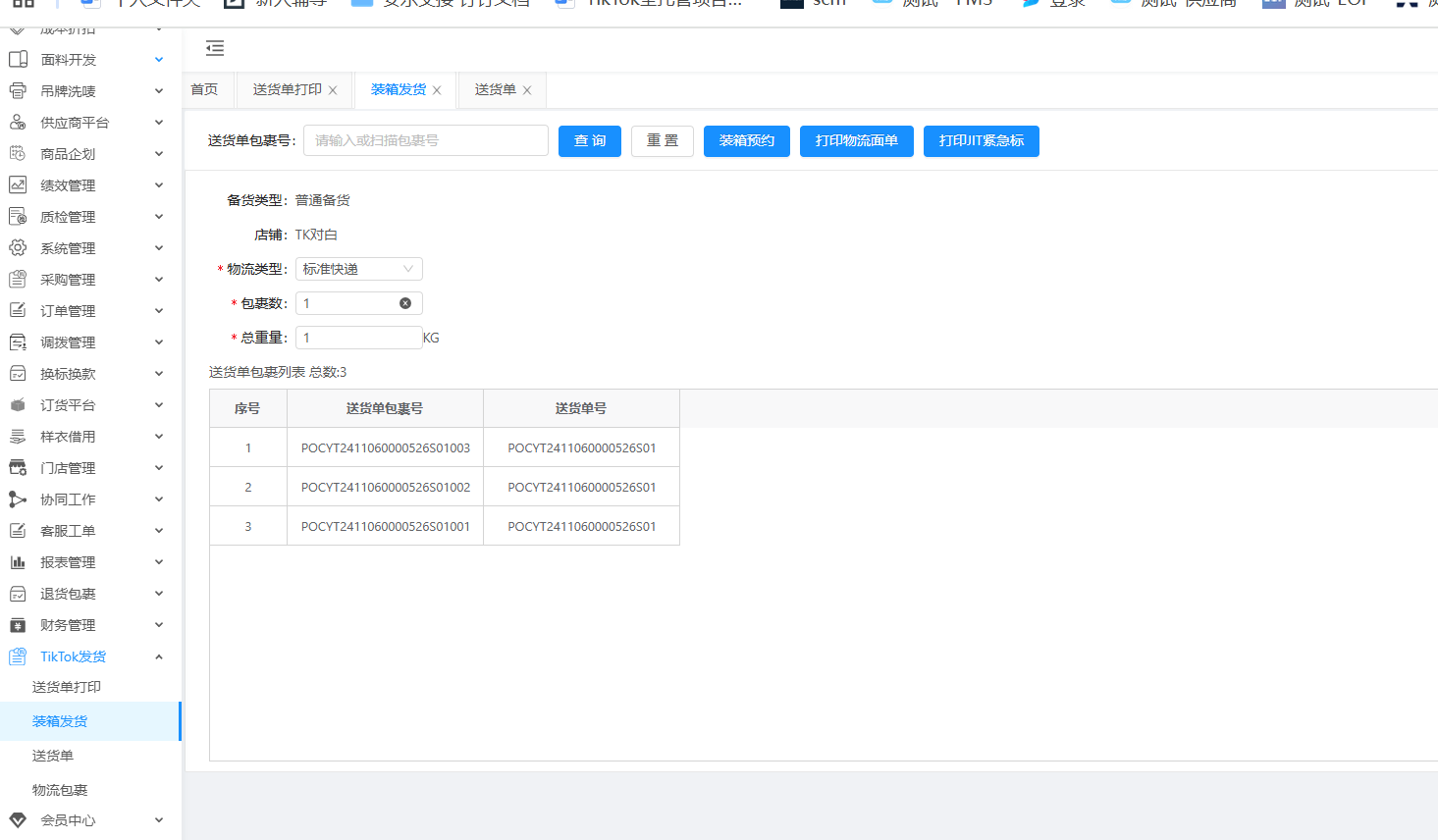Open 物流包裹 in the sidebar
This screenshot has height=840, width=1438.
coord(60,790)
